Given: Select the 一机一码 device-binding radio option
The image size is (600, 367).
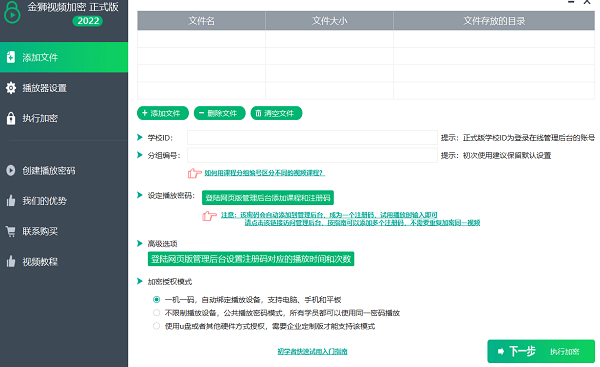Looking at the screenshot, I should click(x=156, y=300).
